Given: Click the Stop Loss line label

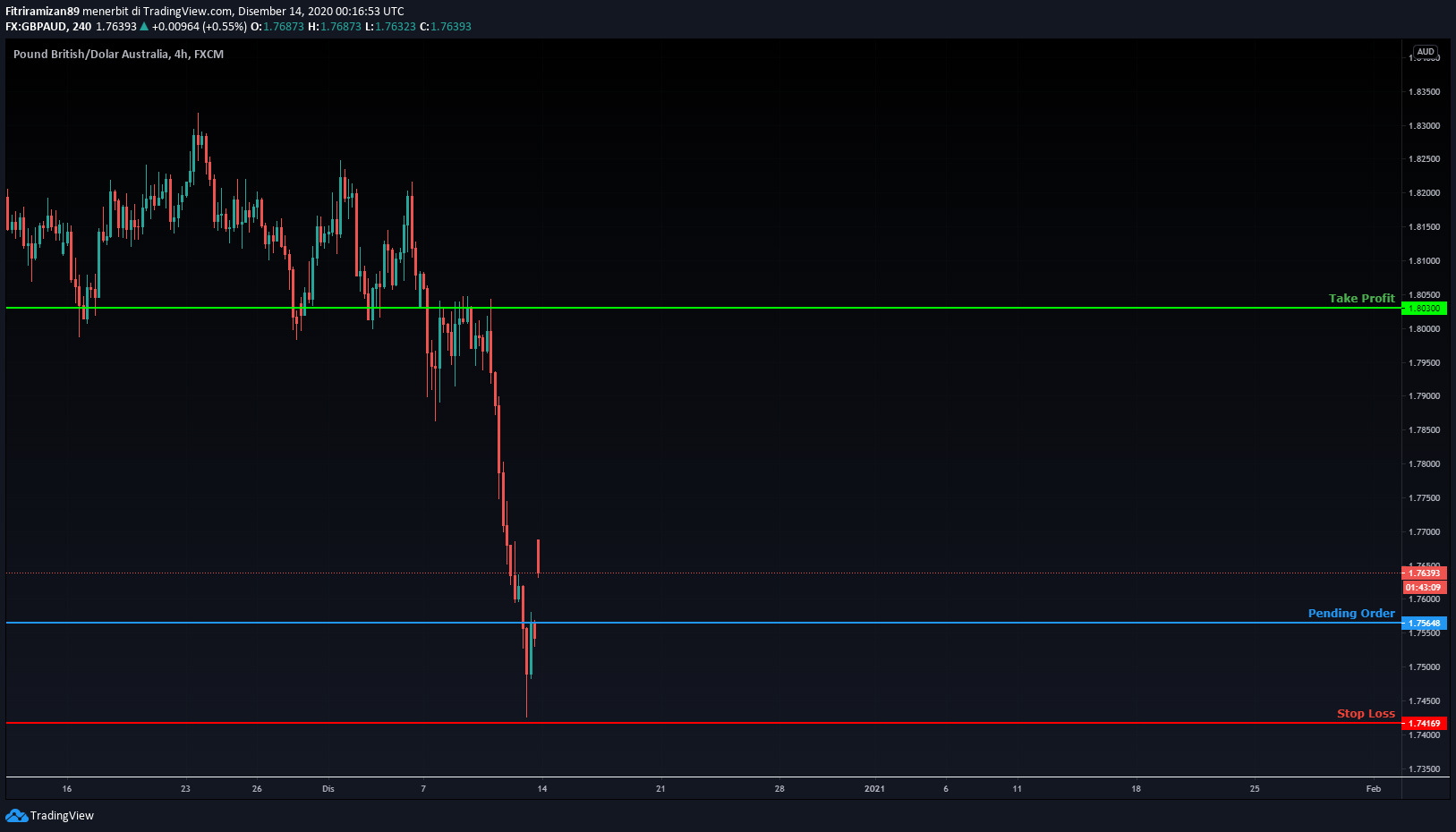Looking at the screenshot, I should coord(1366,714).
